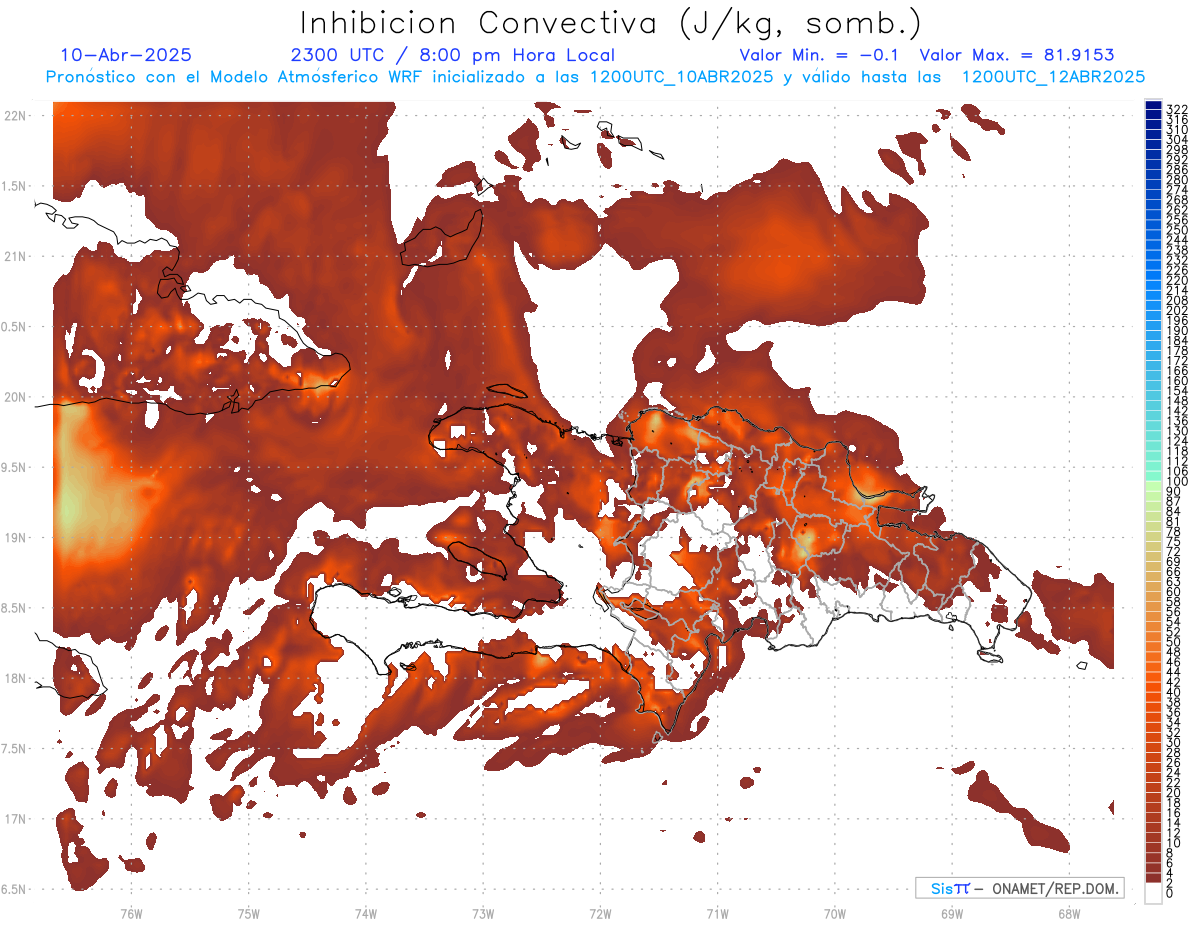The image size is (1200, 927).
Task: Click the '70W' longitude label
Action: (834, 913)
